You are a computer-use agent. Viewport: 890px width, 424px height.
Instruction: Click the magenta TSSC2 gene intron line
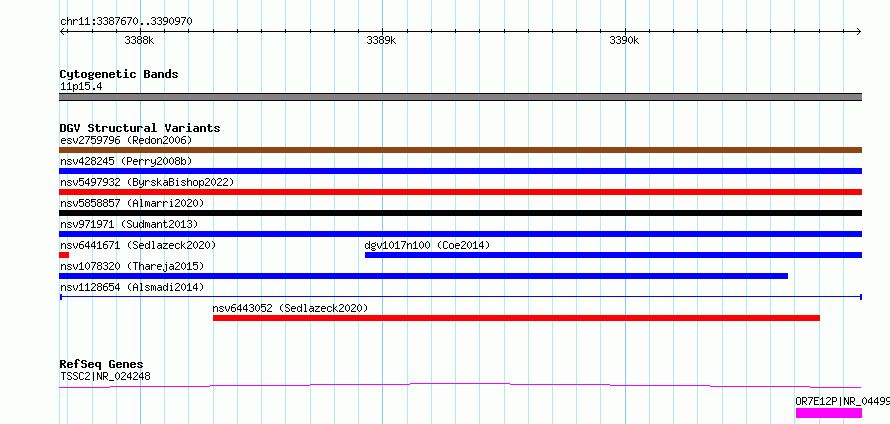(460, 385)
